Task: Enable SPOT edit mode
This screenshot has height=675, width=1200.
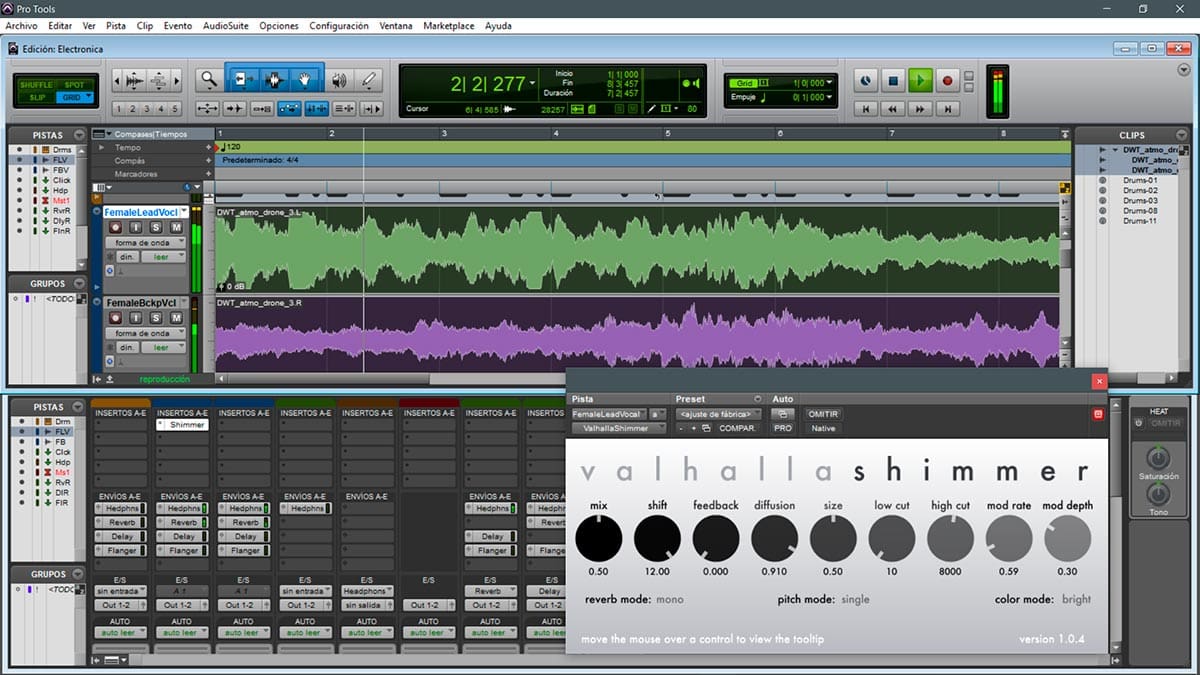Action: coord(75,85)
